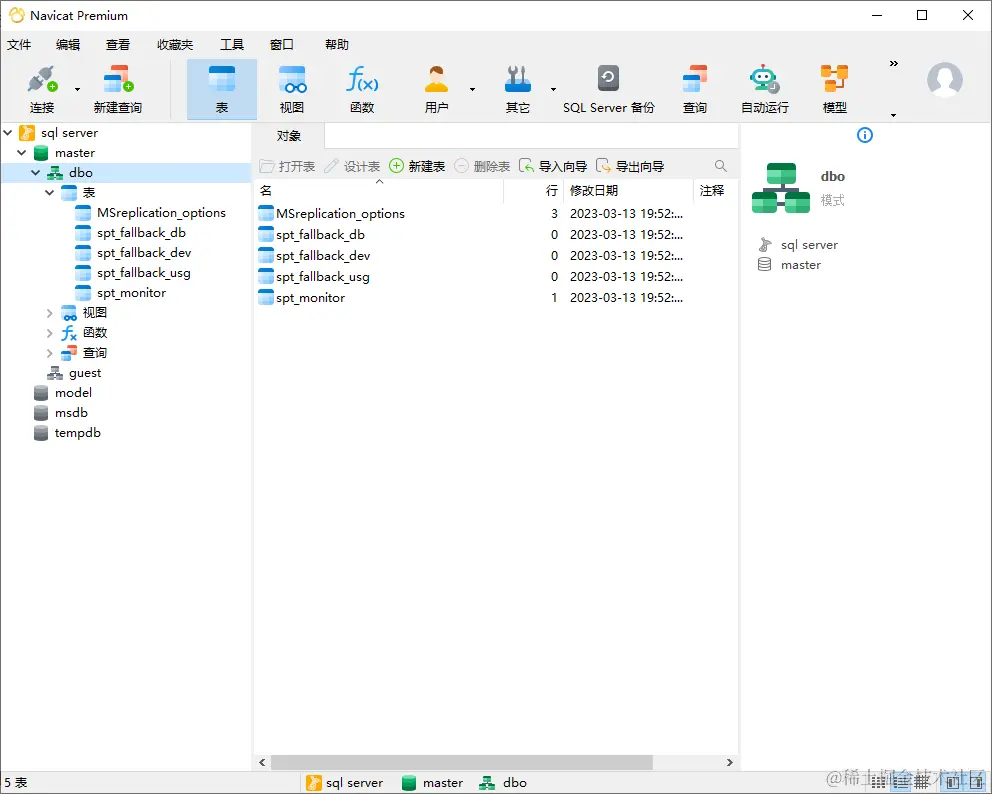Screen dimensions: 992x794
Task: Launch the 导出向导 export wizard
Action: [x=630, y=166]
